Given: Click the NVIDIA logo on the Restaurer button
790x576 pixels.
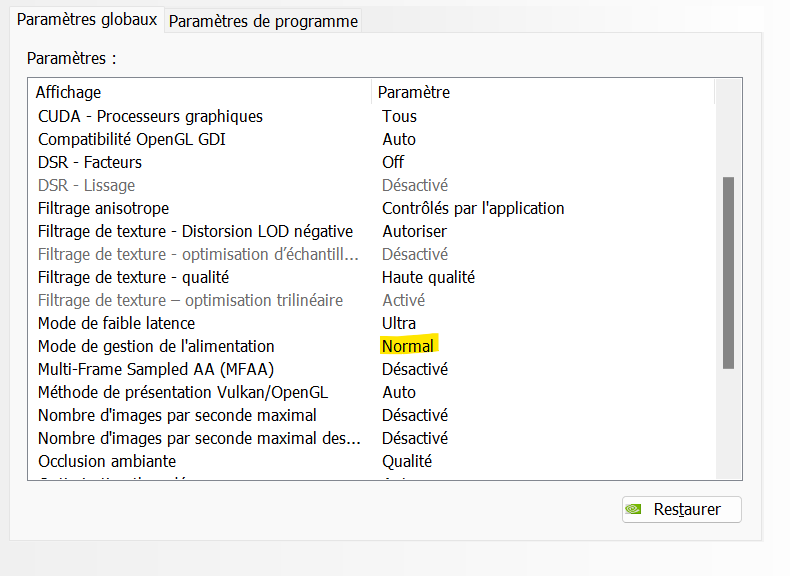Looking at the screenshot, I should tap(634, 509).
